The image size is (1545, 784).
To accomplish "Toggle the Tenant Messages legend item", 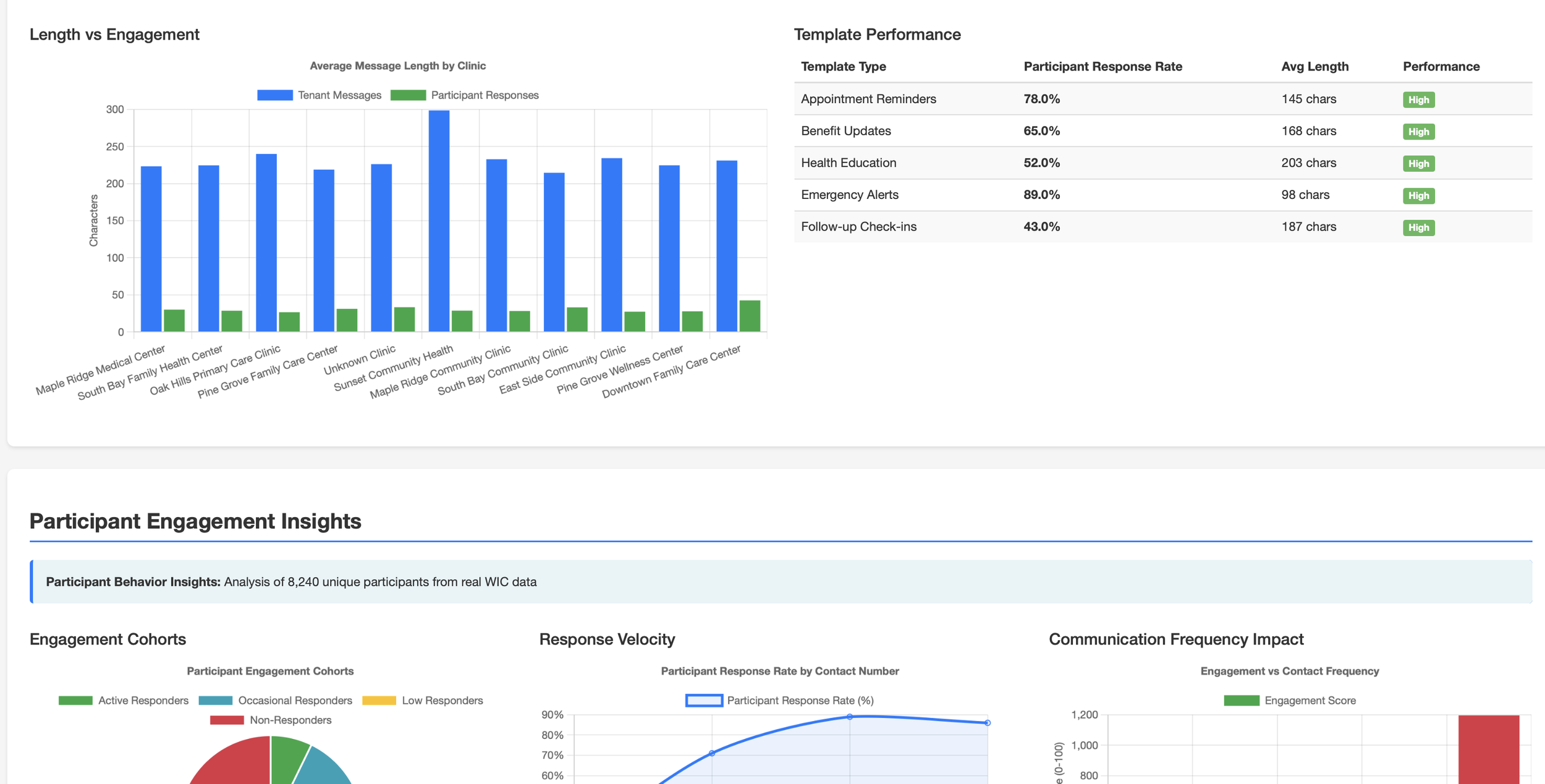I will point(320,95).
